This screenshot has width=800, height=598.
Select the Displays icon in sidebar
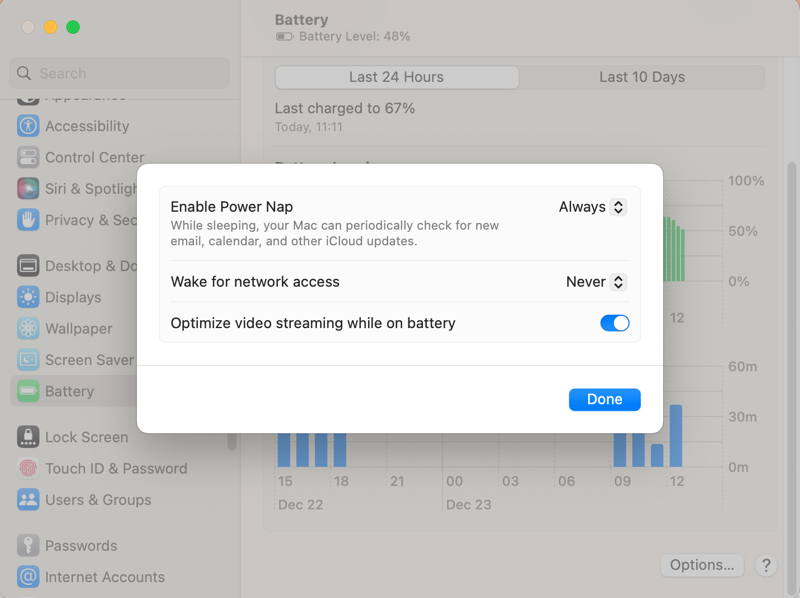coord(28,297)
